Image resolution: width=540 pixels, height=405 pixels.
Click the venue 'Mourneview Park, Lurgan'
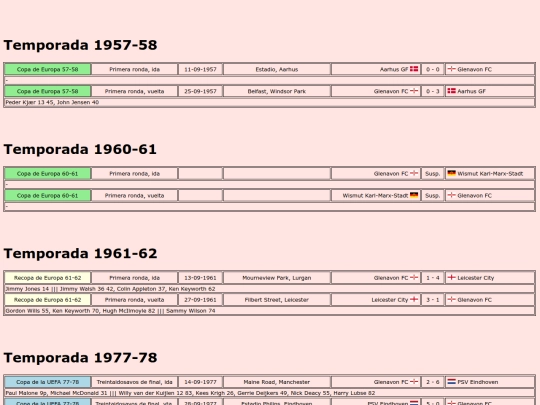(x=277, y=278)
